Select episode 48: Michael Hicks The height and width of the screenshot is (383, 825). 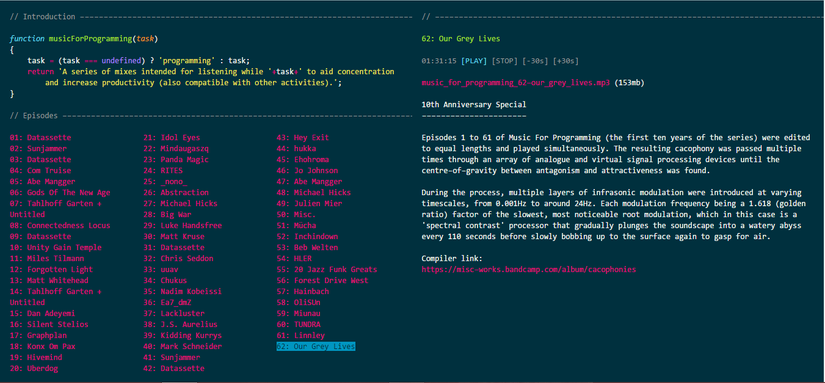click(x=314, y=193)
